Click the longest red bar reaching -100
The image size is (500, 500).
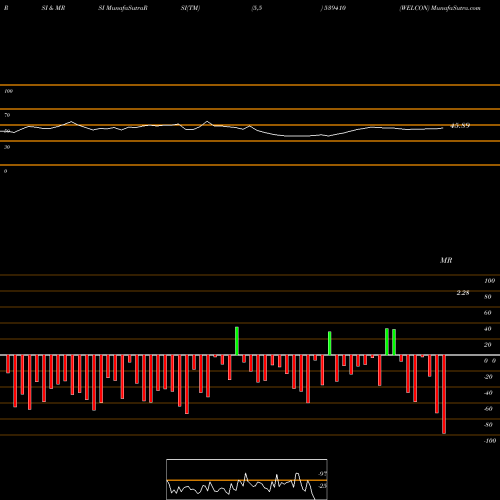coord(444,394)
